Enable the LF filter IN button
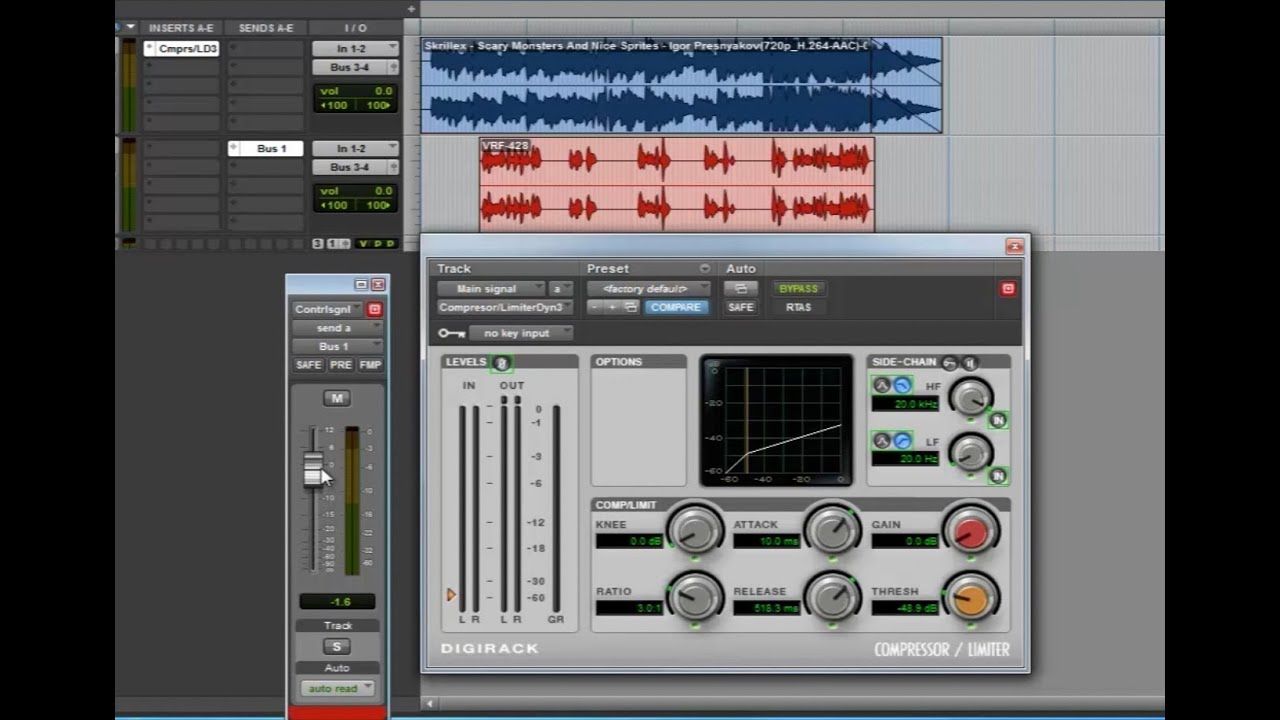This screenshot has height=720, width=1280. pos(997,476)
